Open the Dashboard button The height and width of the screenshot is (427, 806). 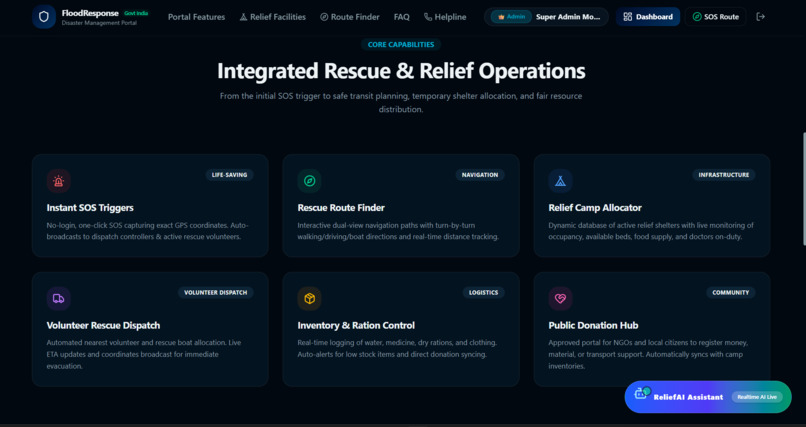(648, 17)
